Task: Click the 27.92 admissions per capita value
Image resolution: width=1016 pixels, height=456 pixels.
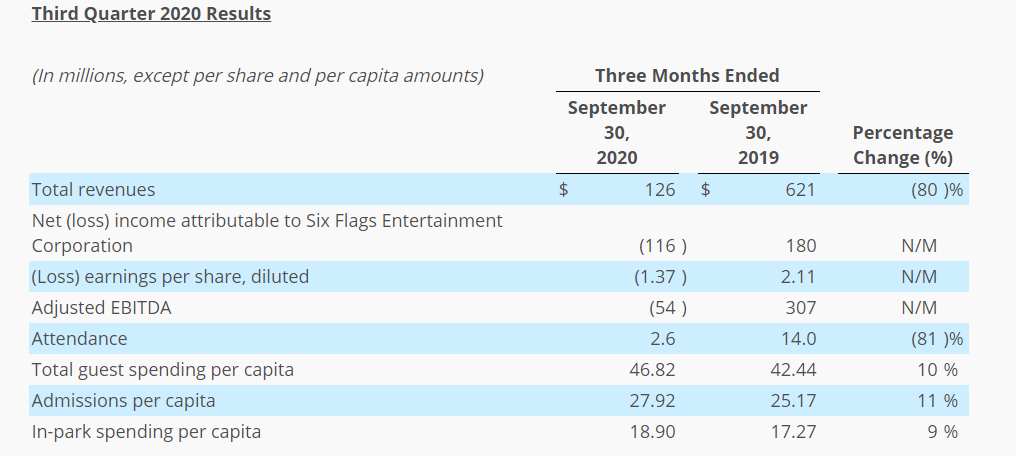Action: coord(652,401)
